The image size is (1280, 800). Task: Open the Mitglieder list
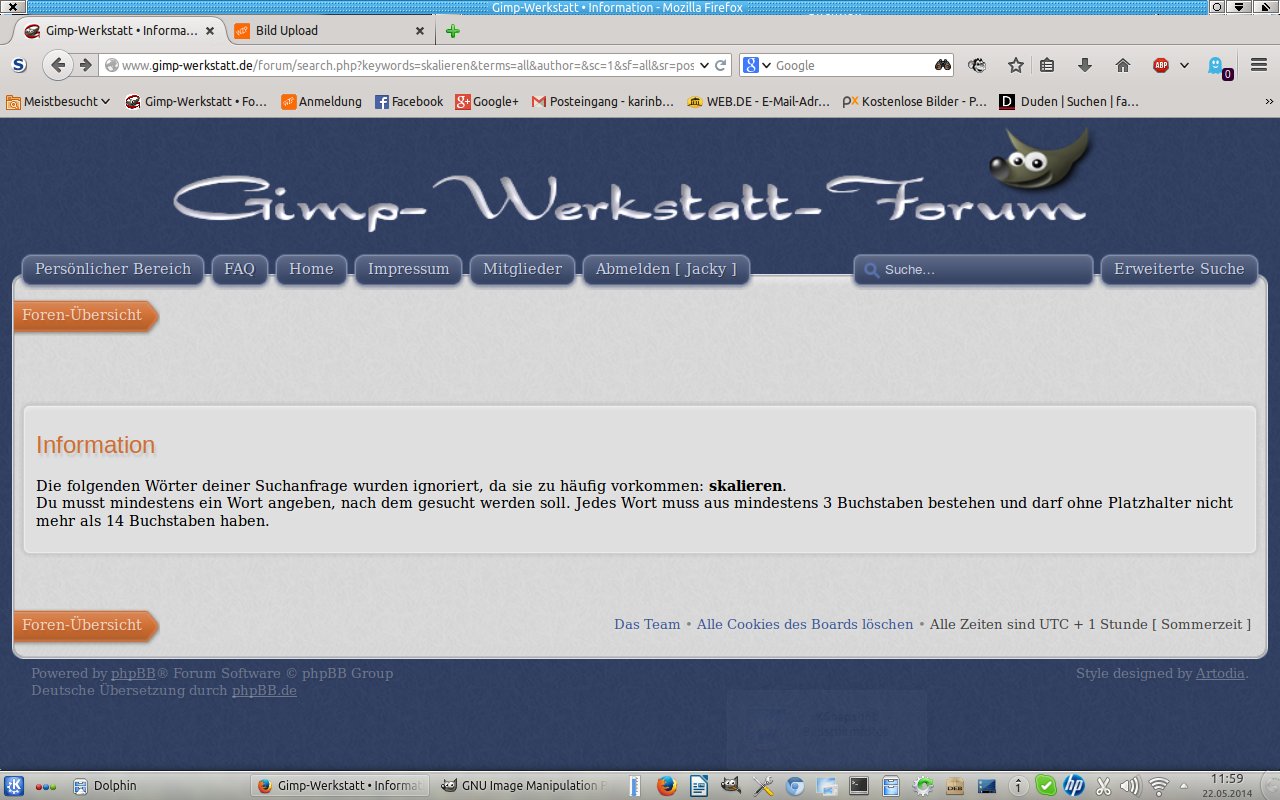pos(523,269)
